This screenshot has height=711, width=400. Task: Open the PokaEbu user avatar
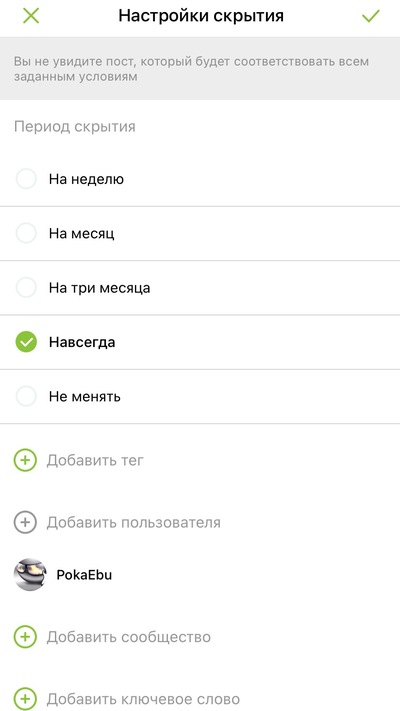(x=30, y=575)
